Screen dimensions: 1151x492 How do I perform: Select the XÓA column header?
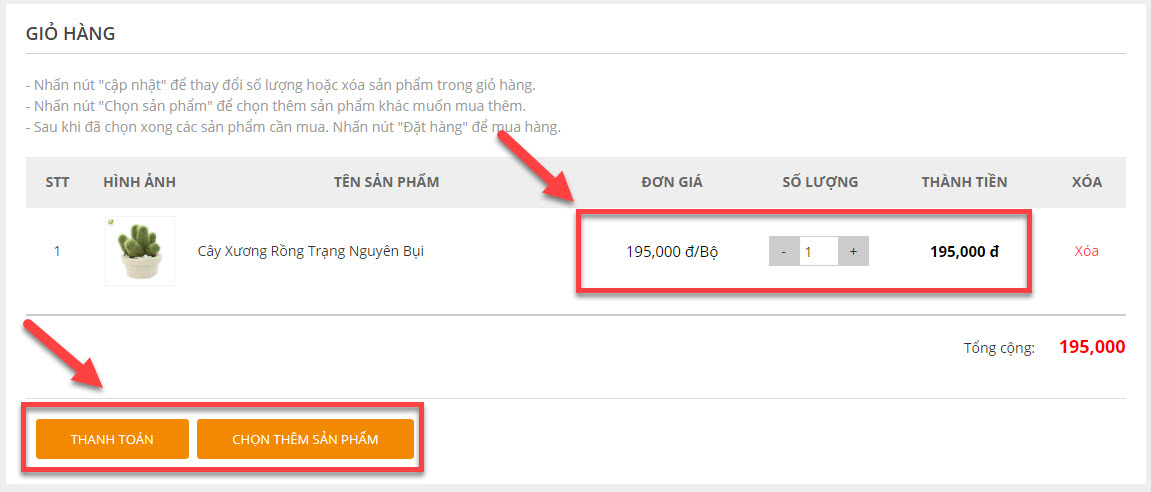[1087, 182]
